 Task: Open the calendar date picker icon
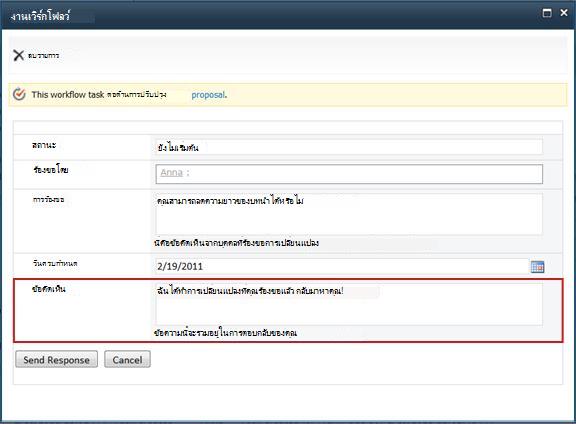point(537,267)
